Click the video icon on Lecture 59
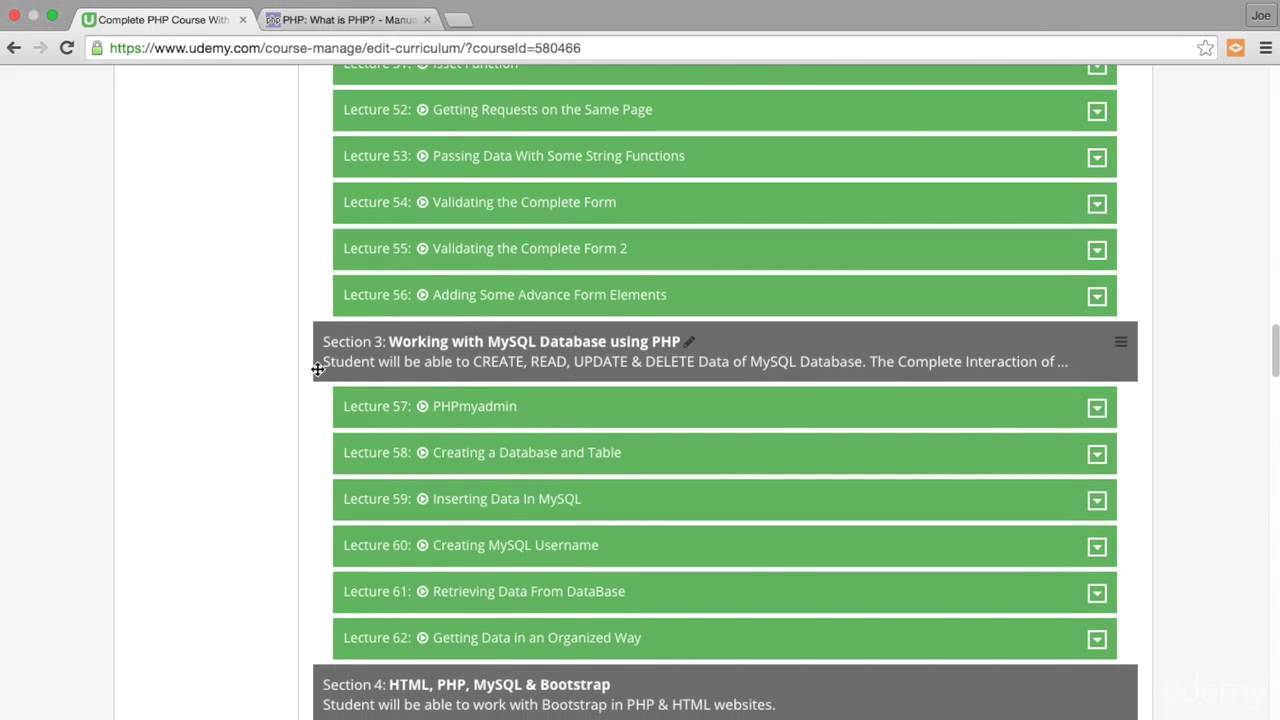The image size is (1280, 720). (423, 499)
